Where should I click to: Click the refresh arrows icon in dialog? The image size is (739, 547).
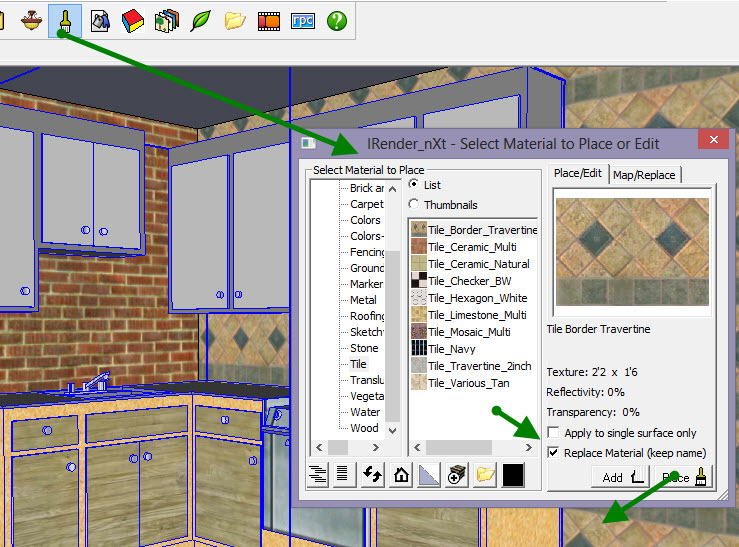point(373,475)
